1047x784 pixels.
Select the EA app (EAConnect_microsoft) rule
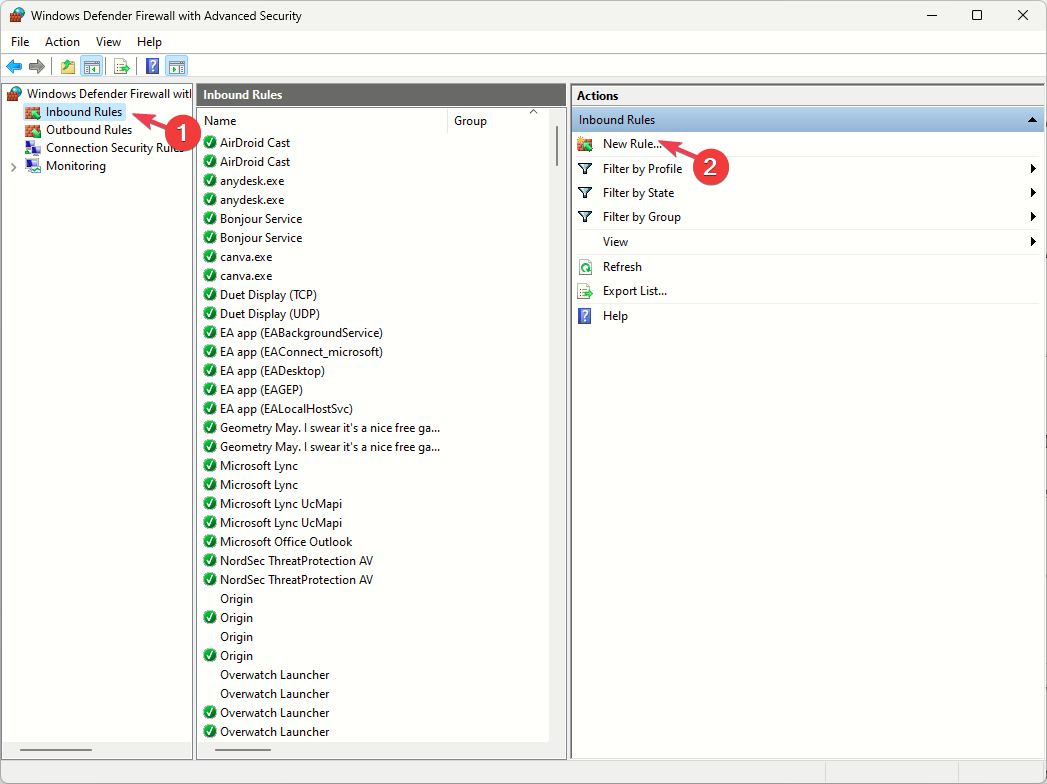pos(301,351)
